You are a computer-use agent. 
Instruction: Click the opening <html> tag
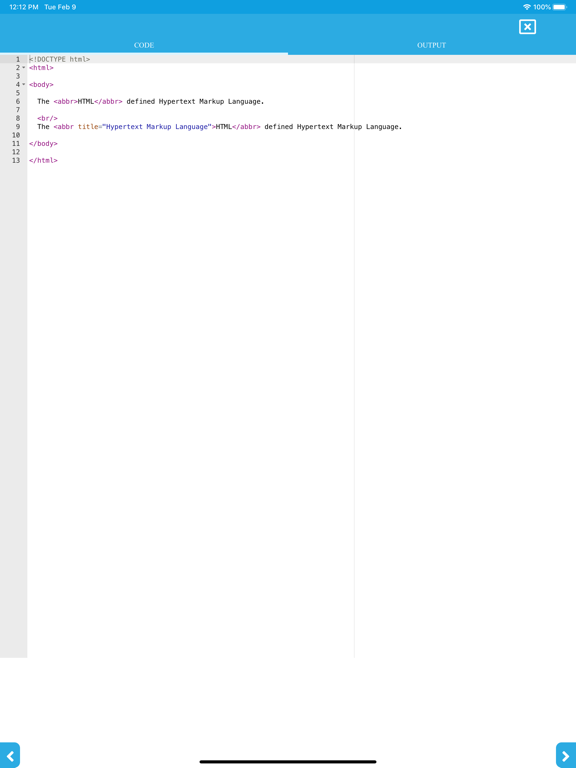click(41, 68)
